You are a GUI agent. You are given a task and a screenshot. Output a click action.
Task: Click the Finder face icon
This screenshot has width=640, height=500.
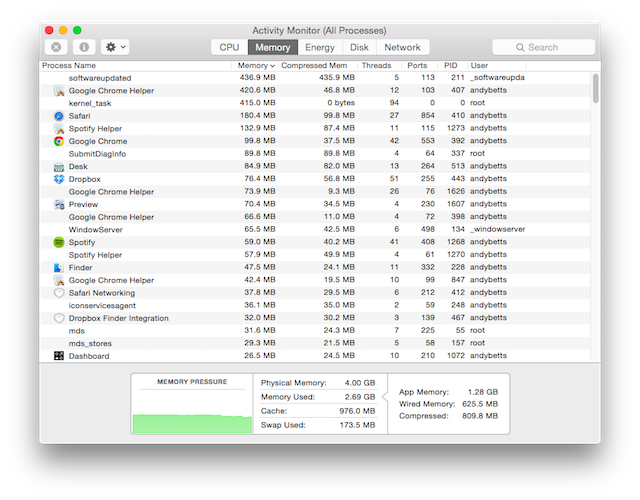pos(59,268)
